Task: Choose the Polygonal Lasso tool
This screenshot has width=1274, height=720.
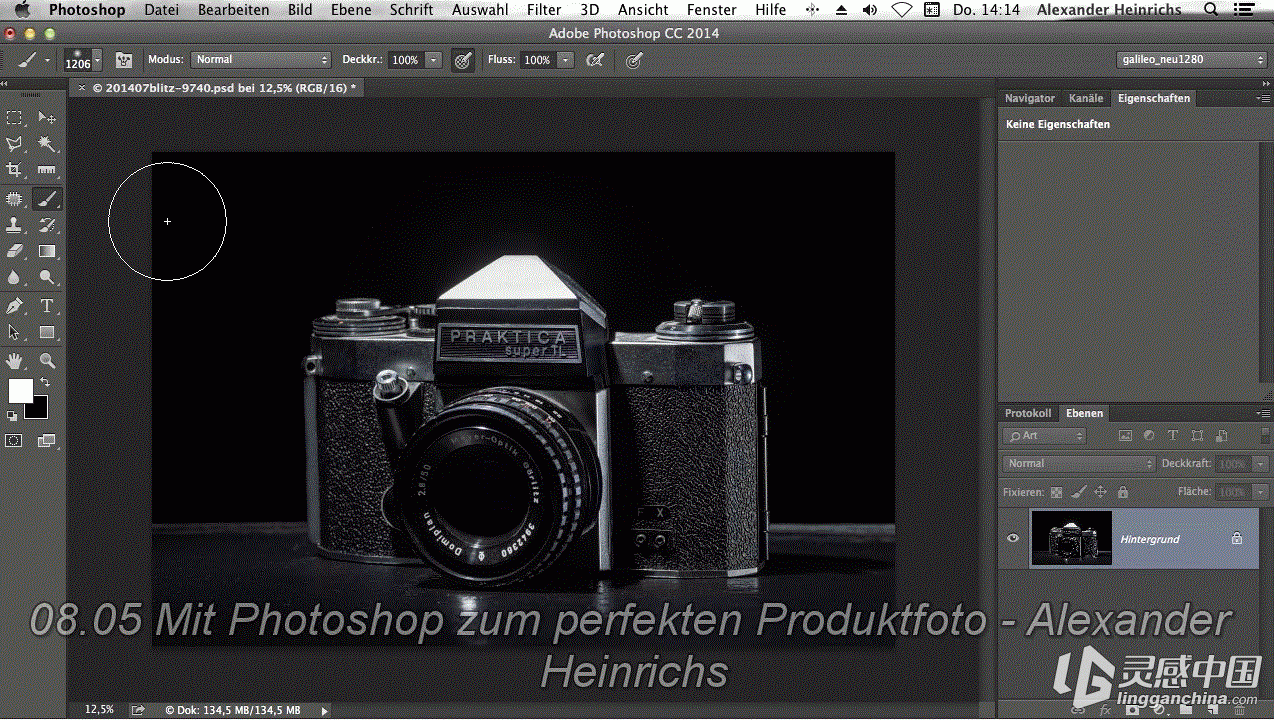Action: tap(15, 145)
